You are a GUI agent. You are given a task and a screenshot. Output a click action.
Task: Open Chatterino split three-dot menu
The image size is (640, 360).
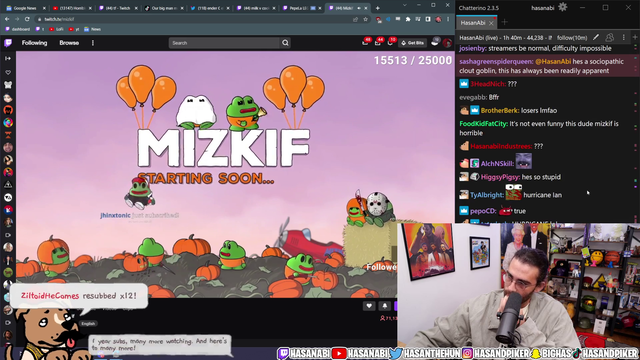coord(624,38)
